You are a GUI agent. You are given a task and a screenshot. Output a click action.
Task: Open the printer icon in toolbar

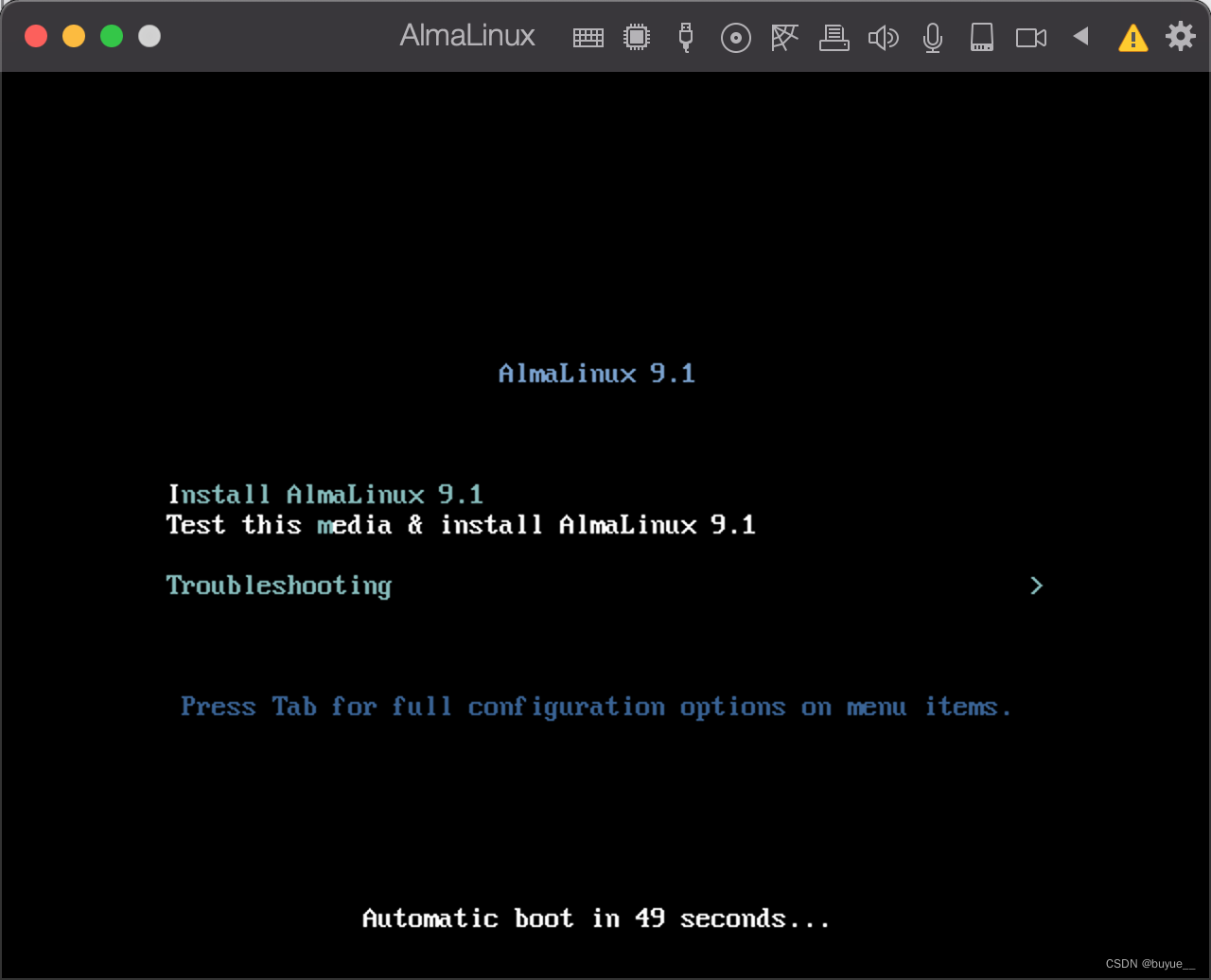click(x=834, y=38)
